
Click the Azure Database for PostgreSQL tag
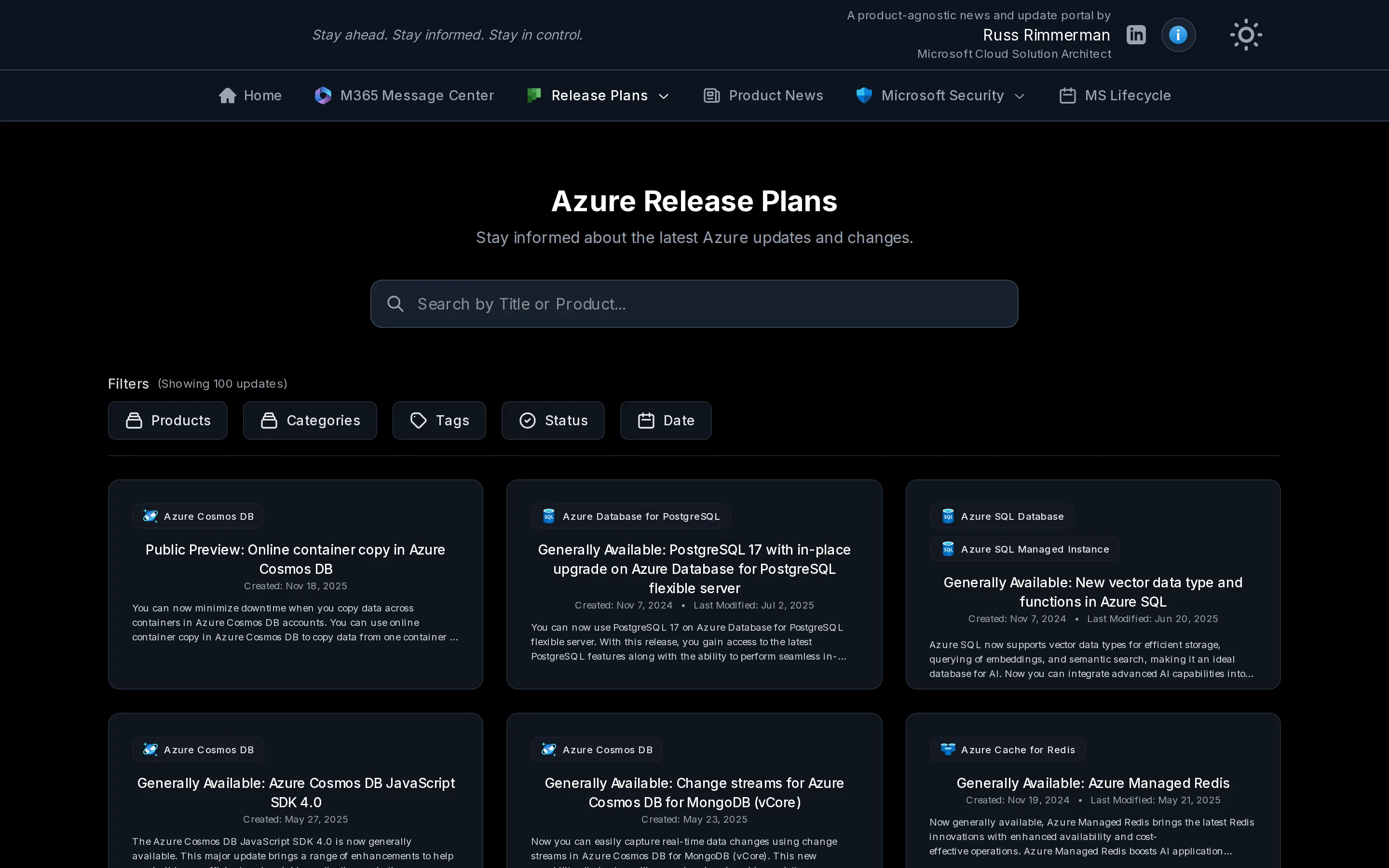pyautogui.click(x=630, y=516)
